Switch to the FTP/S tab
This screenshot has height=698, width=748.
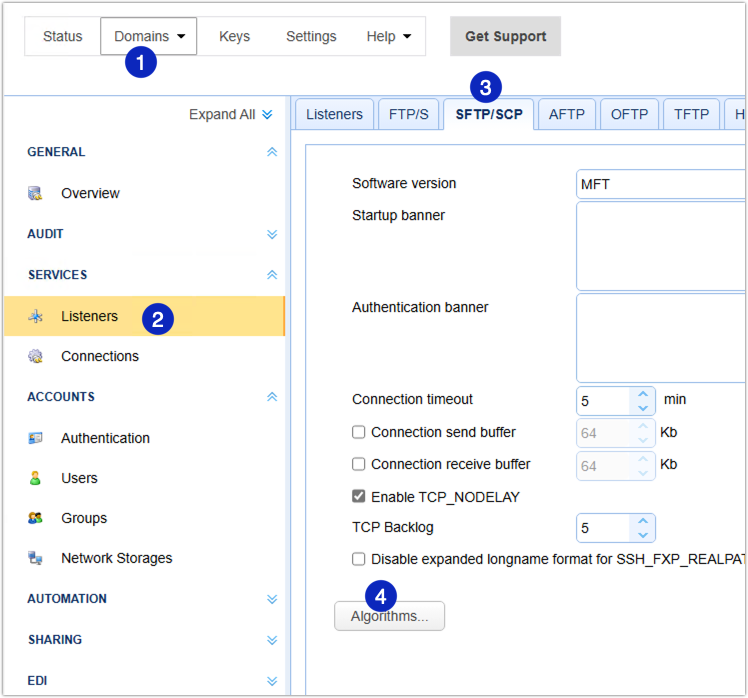(408, 114)
